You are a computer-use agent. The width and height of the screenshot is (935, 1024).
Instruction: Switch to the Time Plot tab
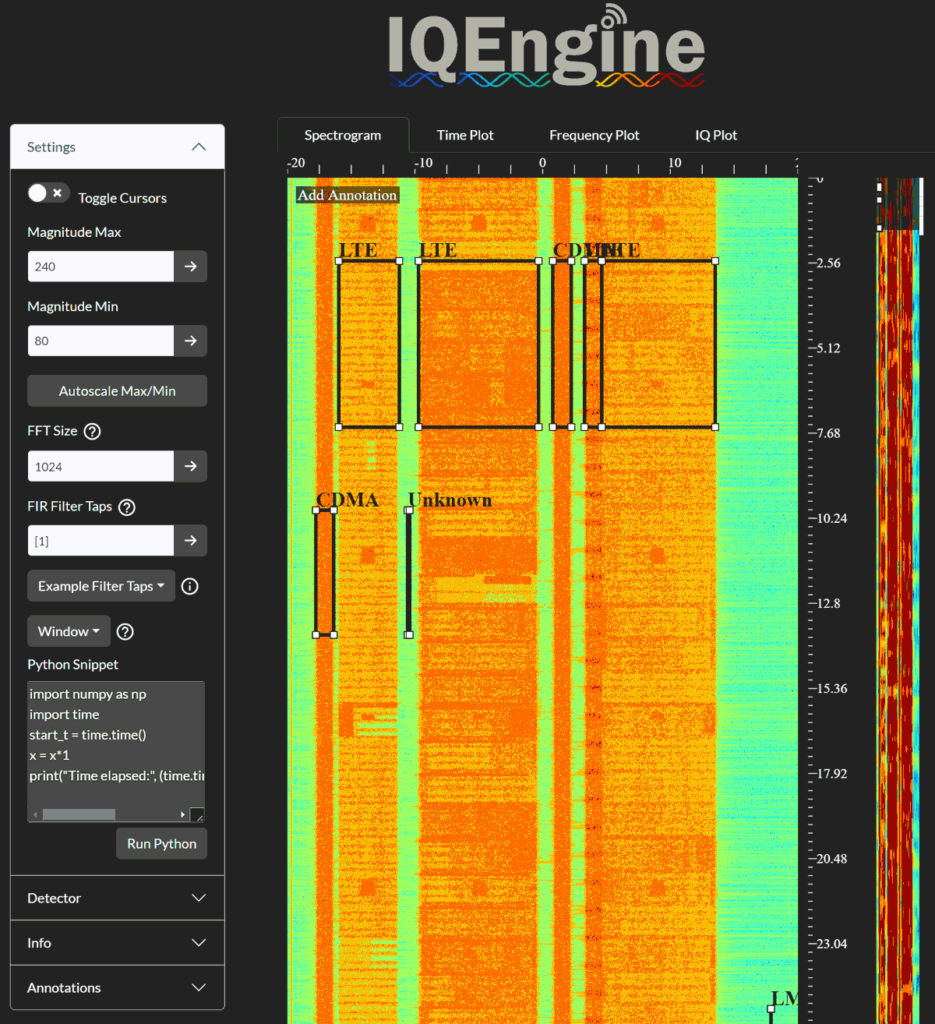coord(465,135)
